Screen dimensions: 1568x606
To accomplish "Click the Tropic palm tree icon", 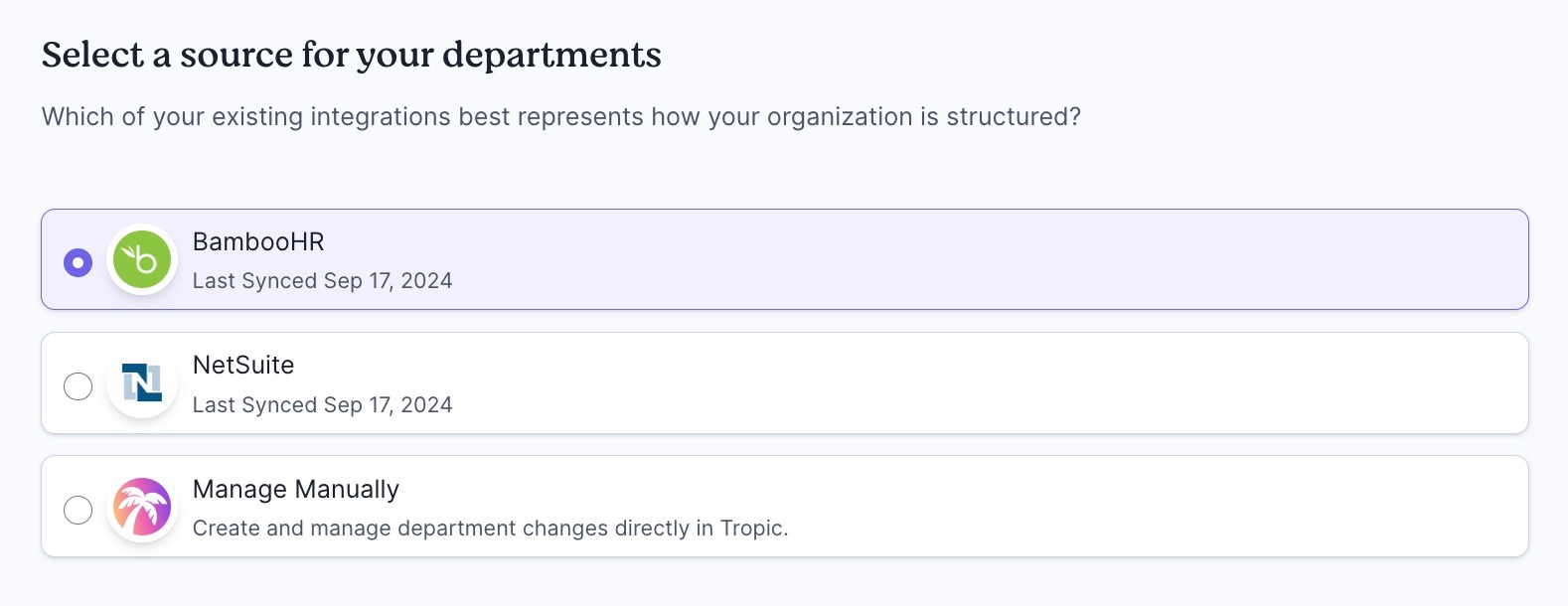I will coord(142,507).
